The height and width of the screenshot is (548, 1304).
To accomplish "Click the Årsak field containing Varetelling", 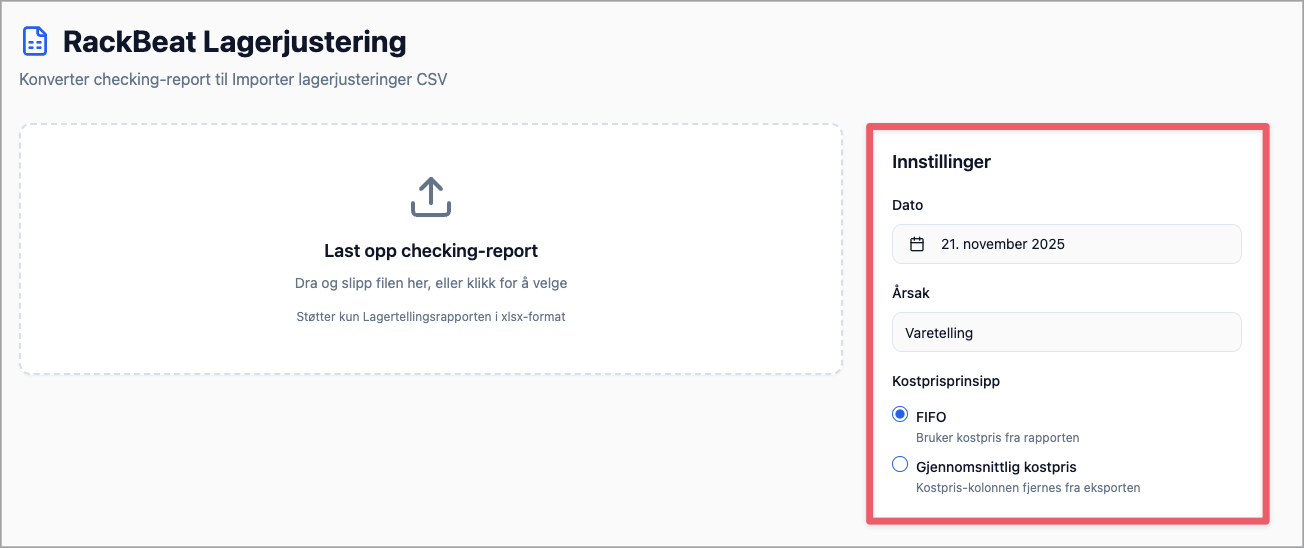I will click(1066, 332).
